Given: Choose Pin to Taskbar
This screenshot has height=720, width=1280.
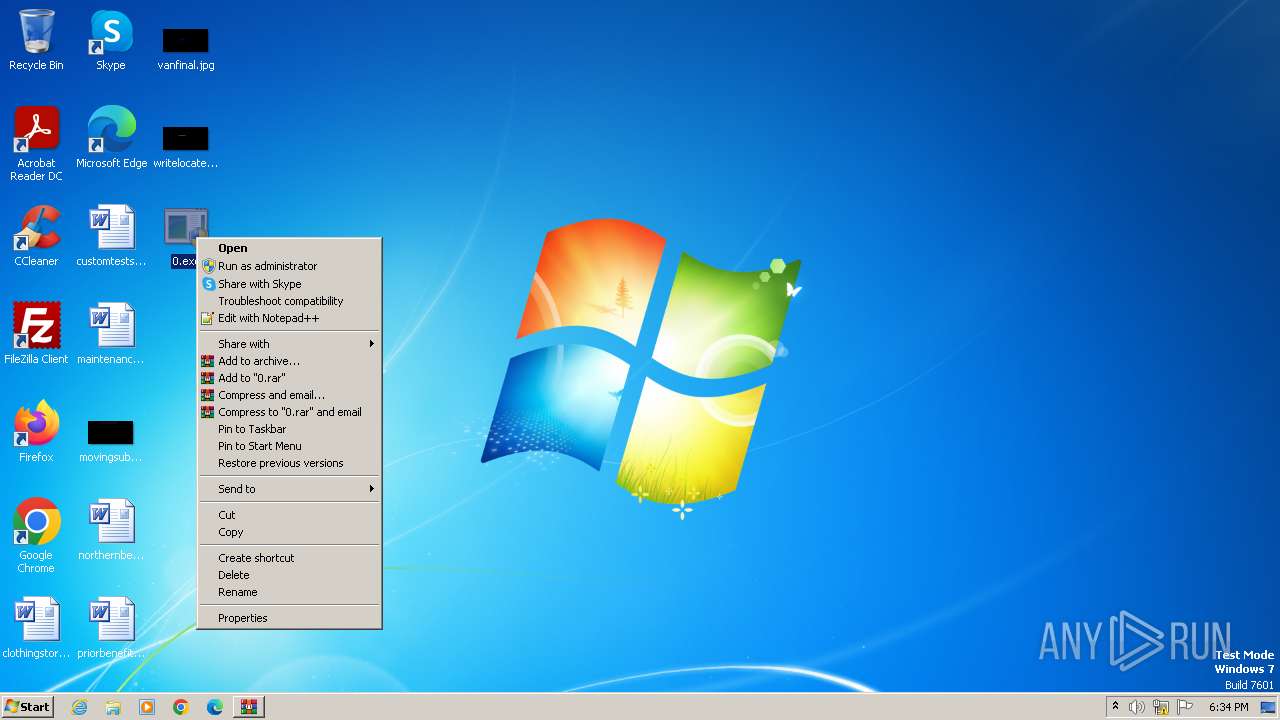Looking at the screenshot, I should (290, 429).
